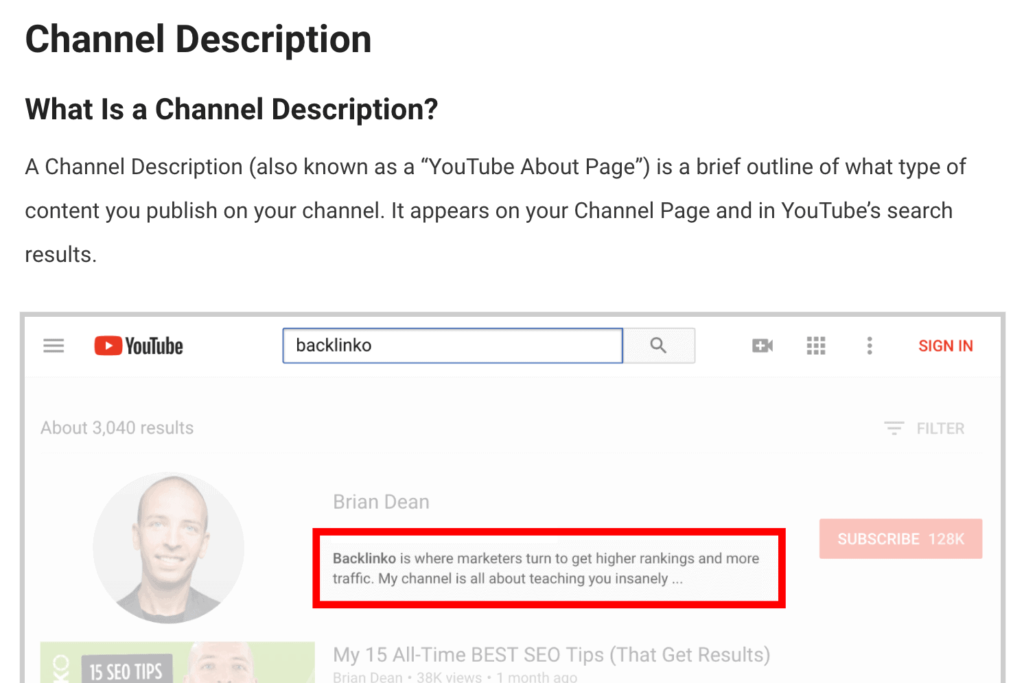Image resolution: width=1024 pixels, height=683 pixels.
Task: Open the Brian Dean channel name link
Action: point(381,501)
